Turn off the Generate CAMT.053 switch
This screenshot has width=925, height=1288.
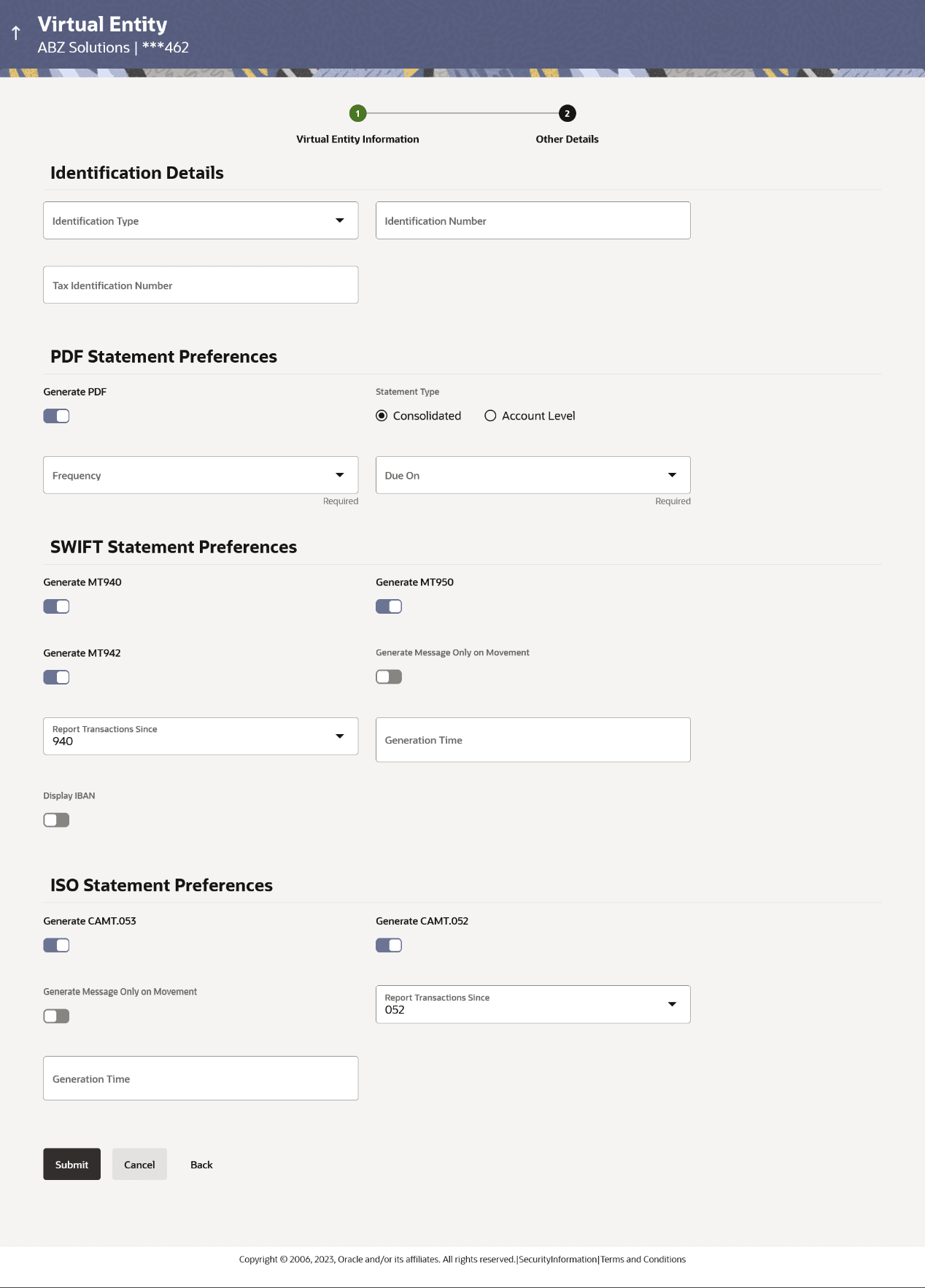click(56, 946)
